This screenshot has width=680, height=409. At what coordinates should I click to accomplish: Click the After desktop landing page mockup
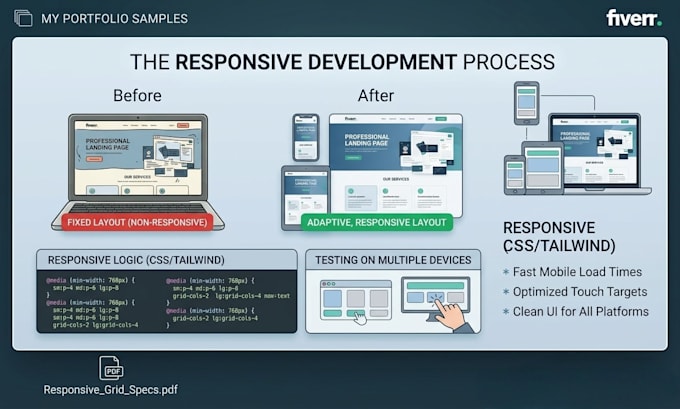pos(396,165)
